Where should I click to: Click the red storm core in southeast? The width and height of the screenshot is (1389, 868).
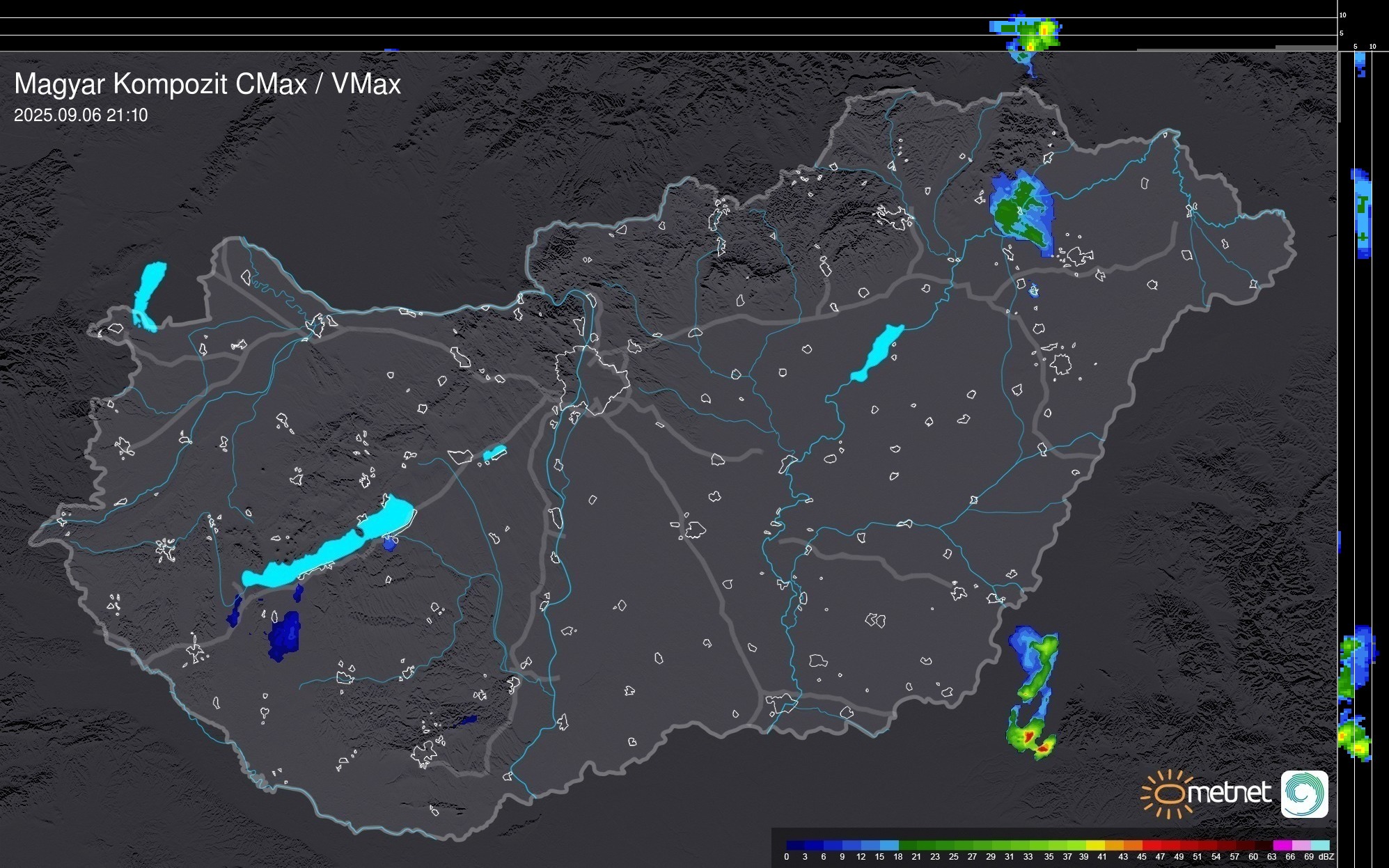point(1030,736)
